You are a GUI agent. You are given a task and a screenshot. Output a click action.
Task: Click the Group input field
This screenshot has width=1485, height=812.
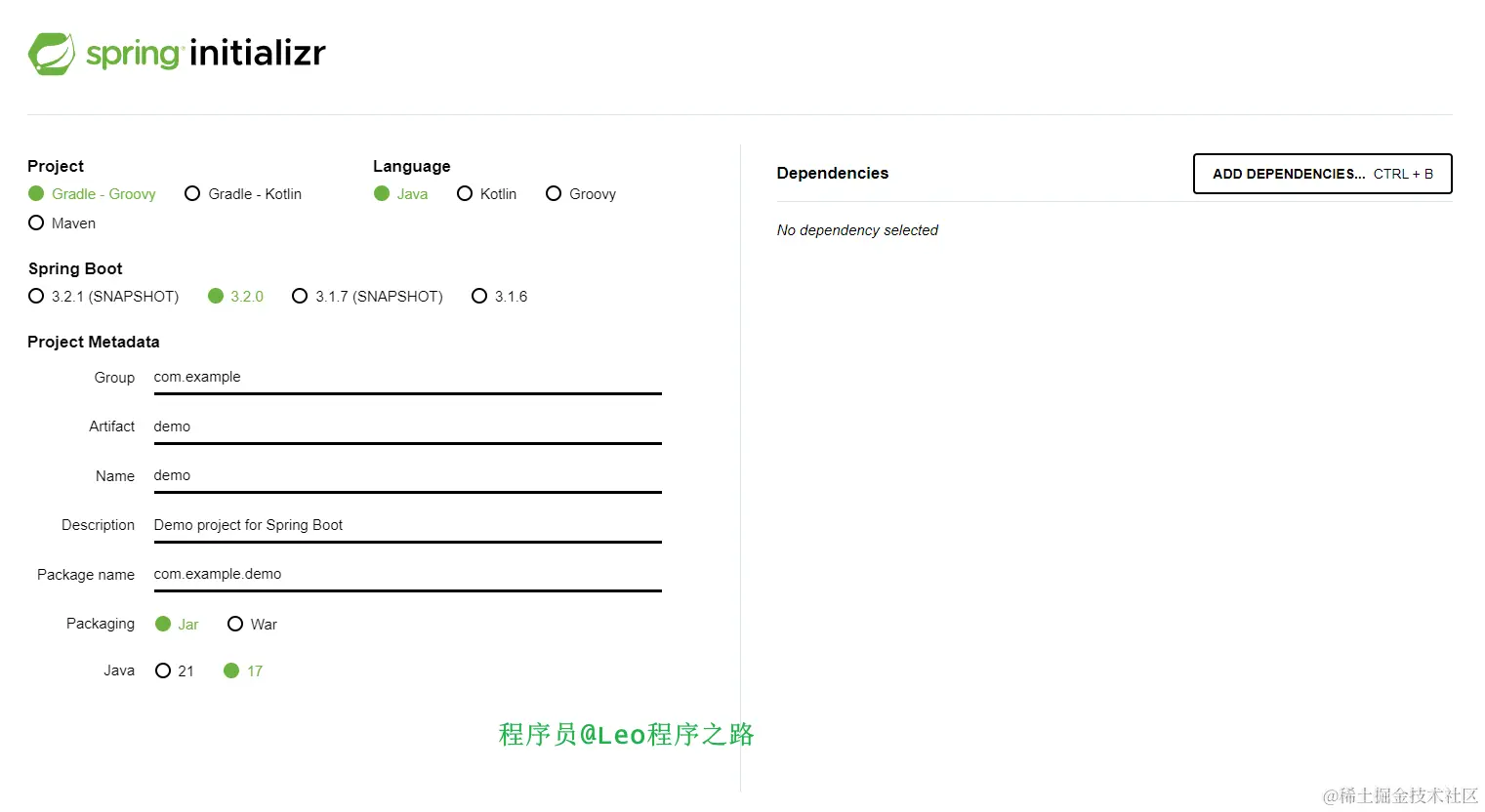[408, 378]
